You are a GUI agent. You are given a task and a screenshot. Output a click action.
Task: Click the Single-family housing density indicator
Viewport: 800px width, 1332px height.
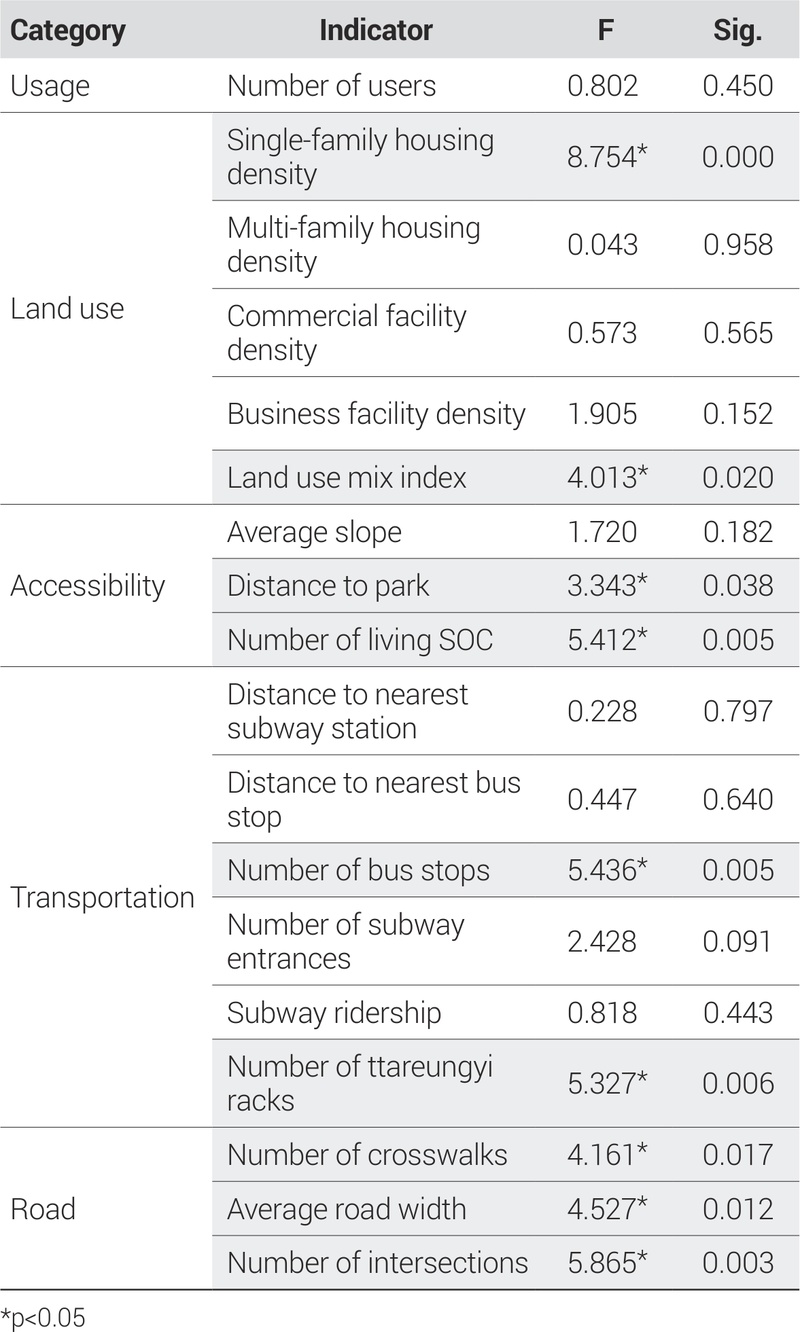click(x=360, y=157)
